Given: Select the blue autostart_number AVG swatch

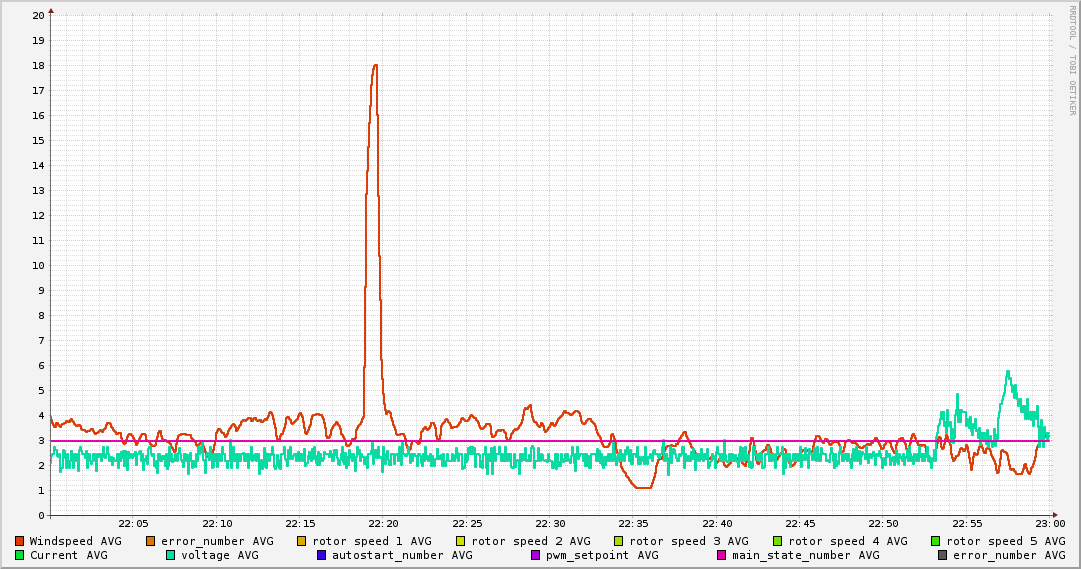Looking at the screenshot, I should tap(321, 555).
